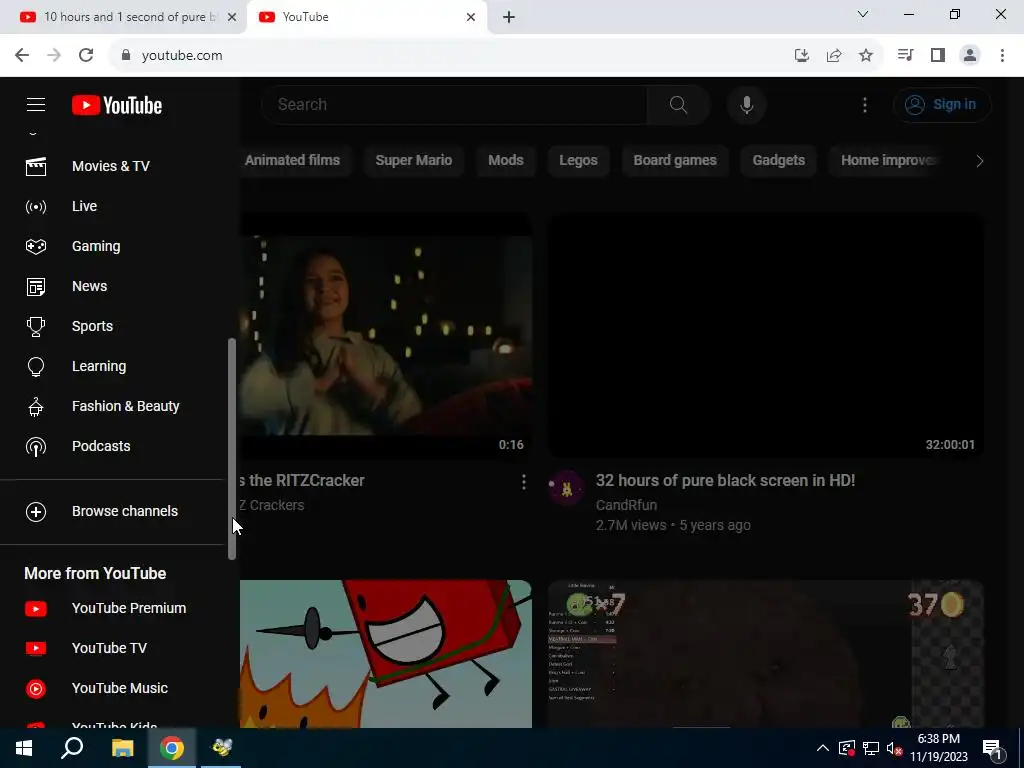This screenshot has width=1024, height=768.
Task: Click the Browse channels plus icon
Action: (x=36, y=512)
